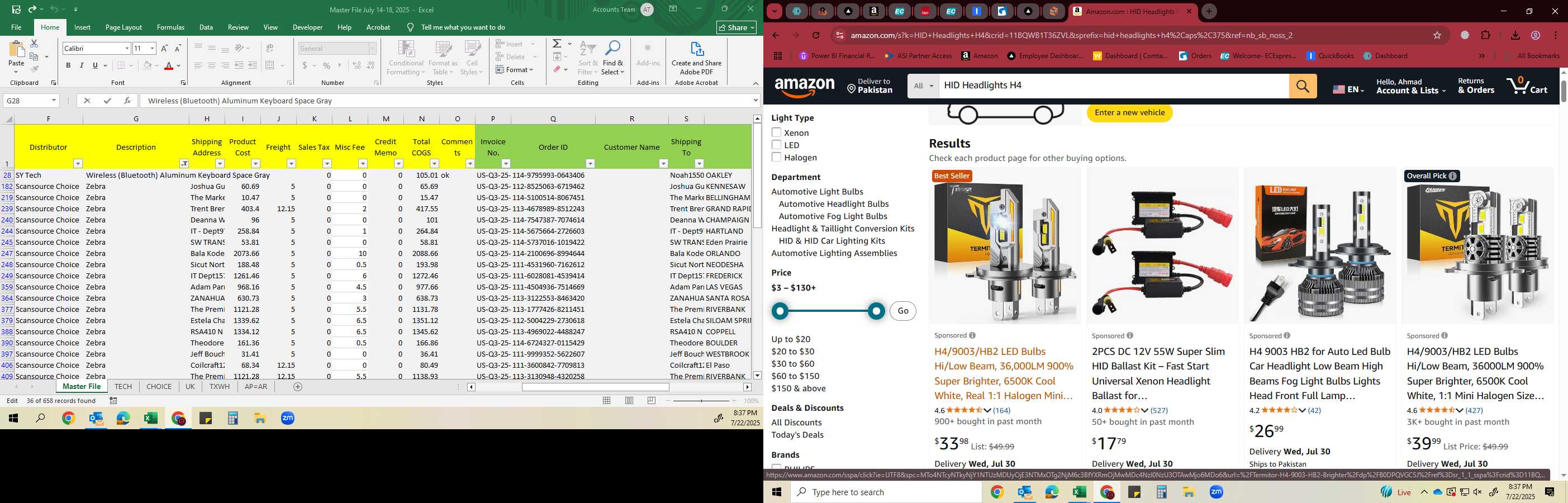1568x503 pixels.
Task: Open Sort & Filter tool
Action: (588, 57)
